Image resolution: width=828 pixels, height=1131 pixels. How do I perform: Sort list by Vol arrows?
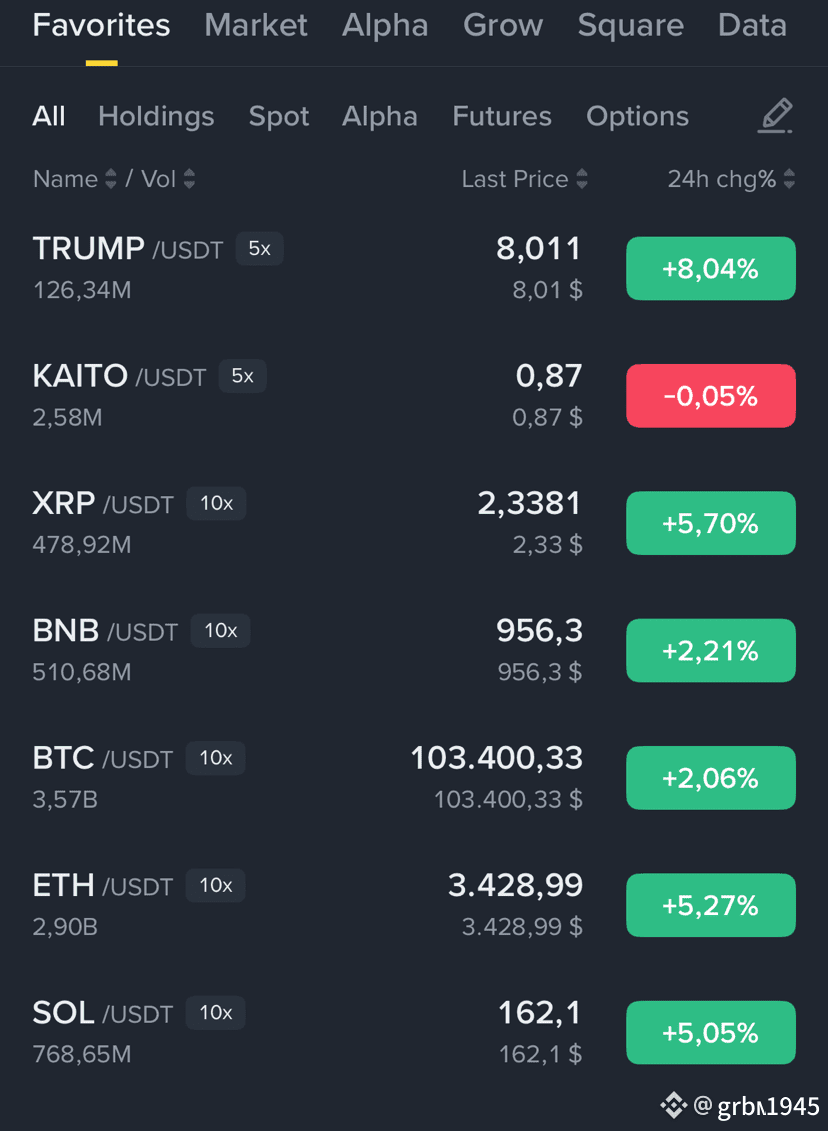click(189, 179)
